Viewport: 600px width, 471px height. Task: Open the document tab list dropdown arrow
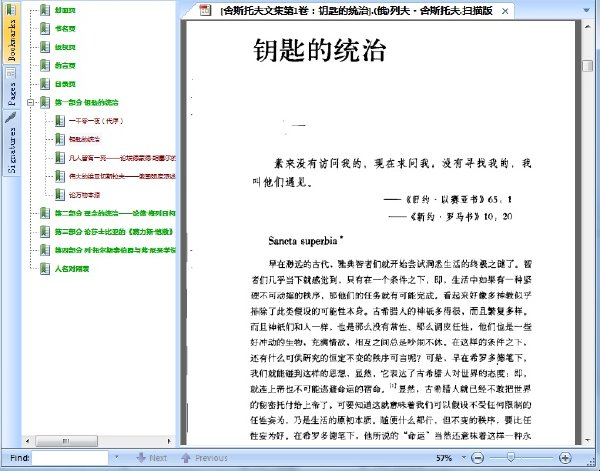586,10
